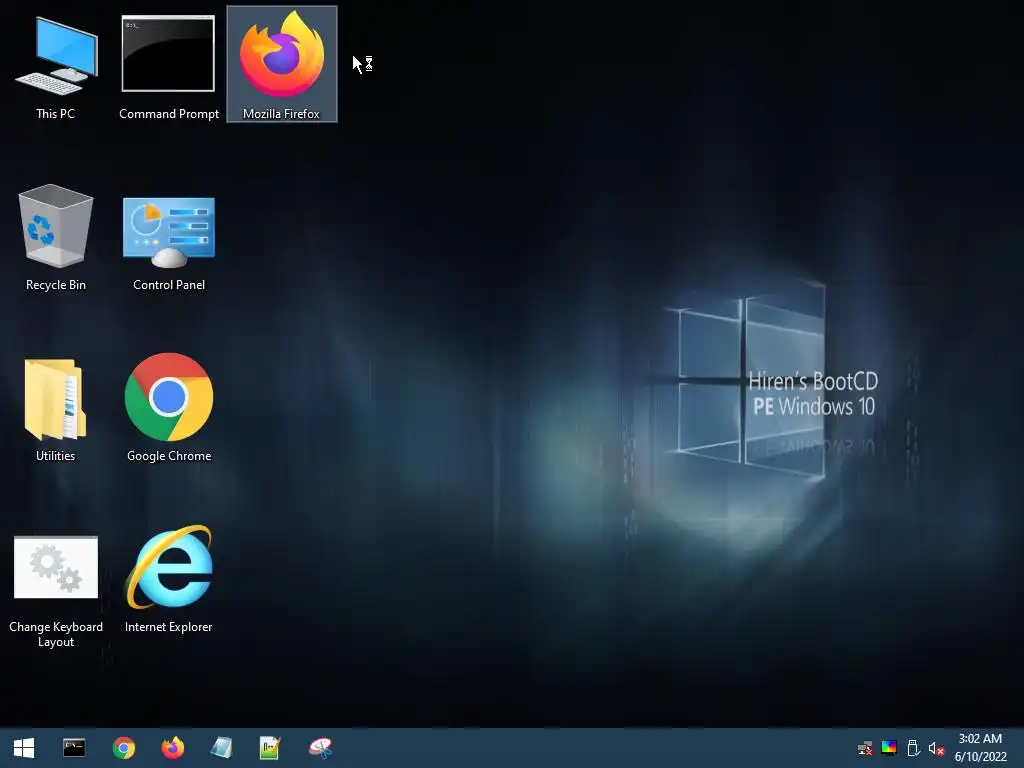Click the "Control Panel" label text
Viewport: 1024px width, 768px height.
pos(168,285)
